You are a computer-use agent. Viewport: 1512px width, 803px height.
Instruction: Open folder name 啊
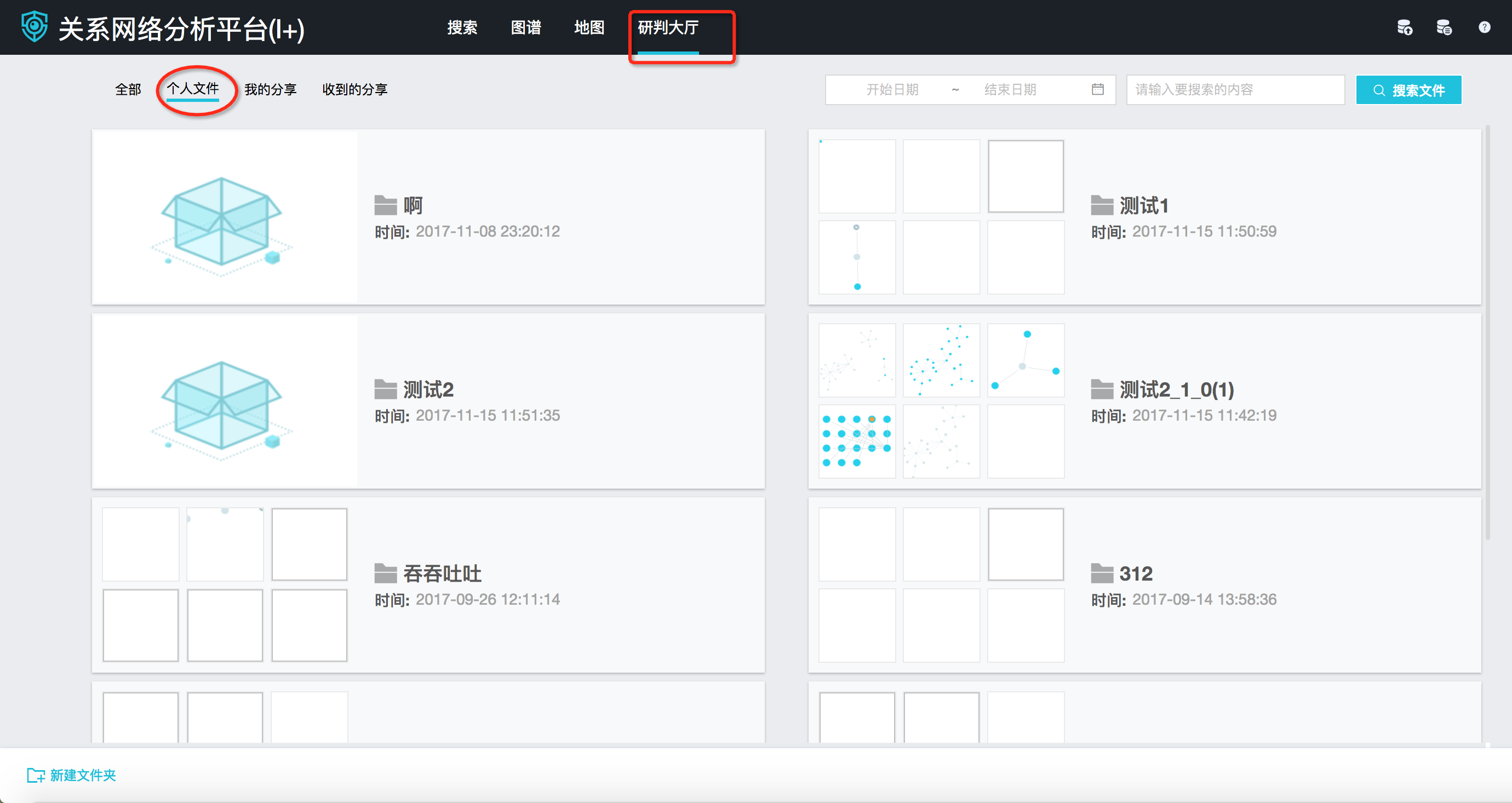point(413,205)
